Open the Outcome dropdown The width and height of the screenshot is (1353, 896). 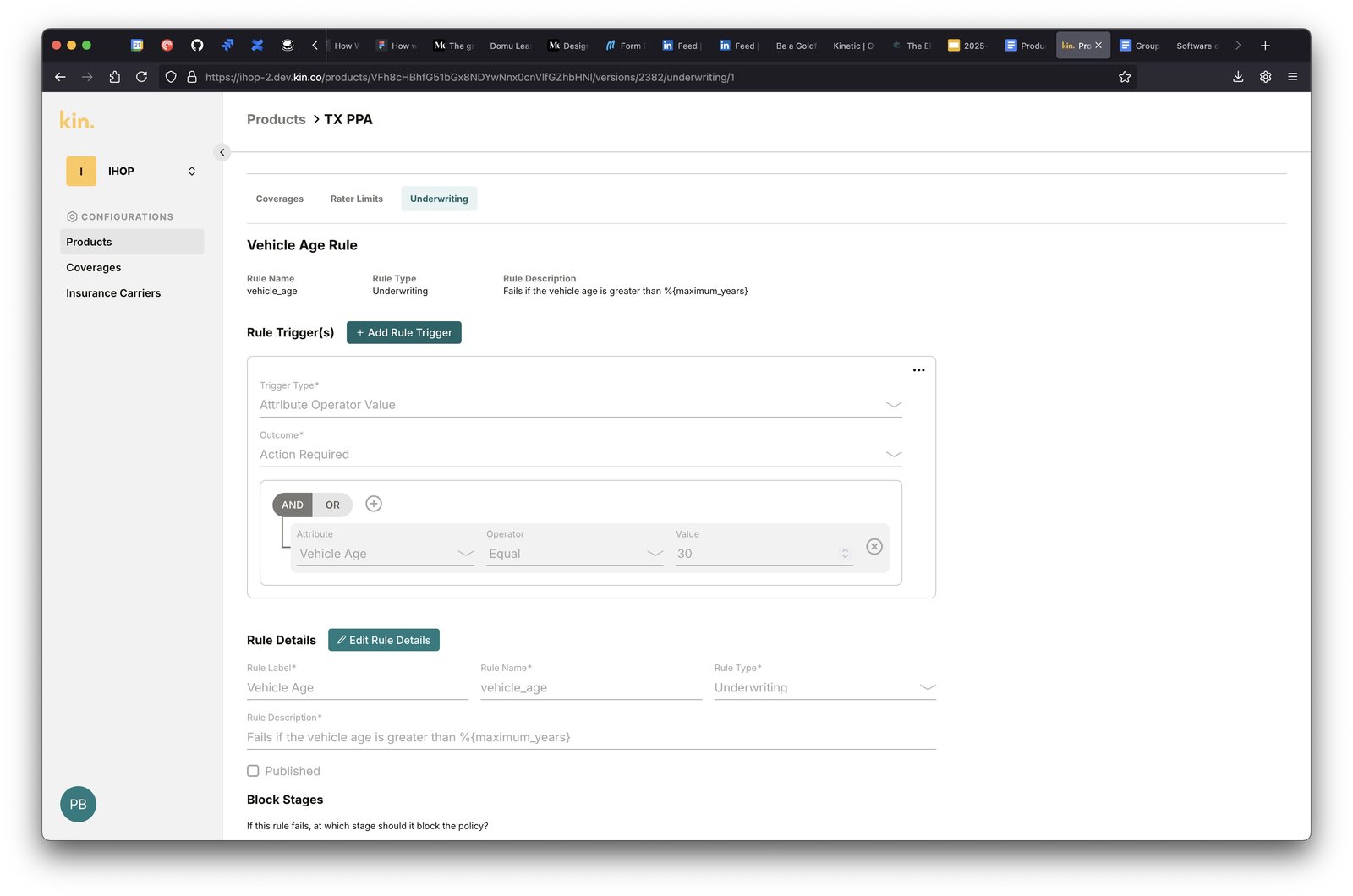point(581,455)
